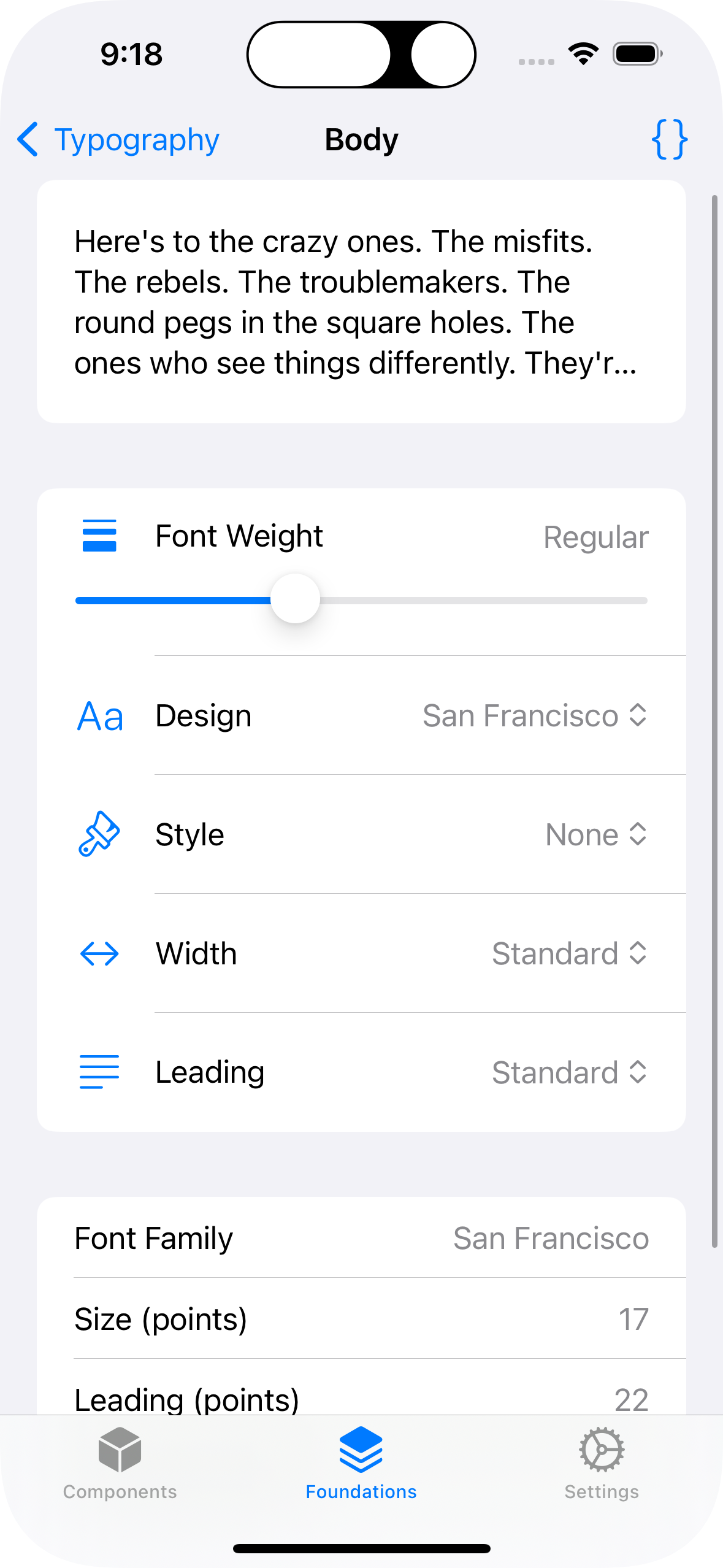
Task: Tap the sample text preview card
Action: click(361, 301)
